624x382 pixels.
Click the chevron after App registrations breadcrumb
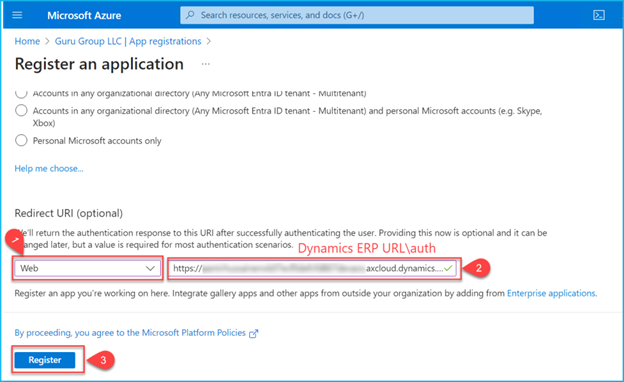coord(209,41)
